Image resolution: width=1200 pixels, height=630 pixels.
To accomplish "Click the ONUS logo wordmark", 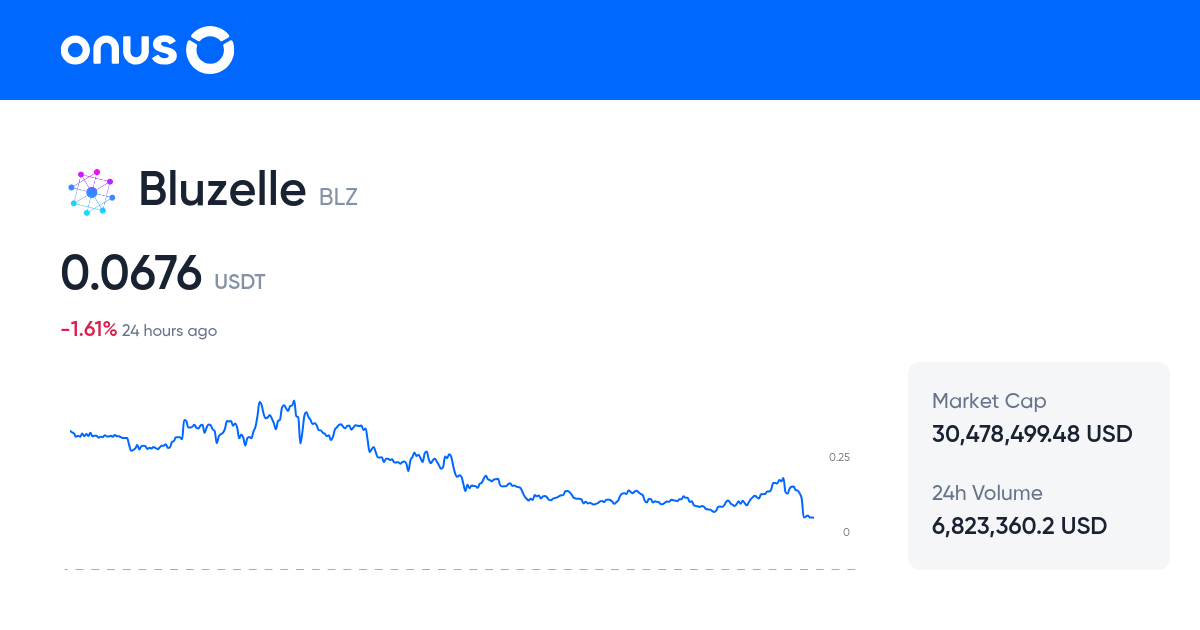I will point(120,50).
